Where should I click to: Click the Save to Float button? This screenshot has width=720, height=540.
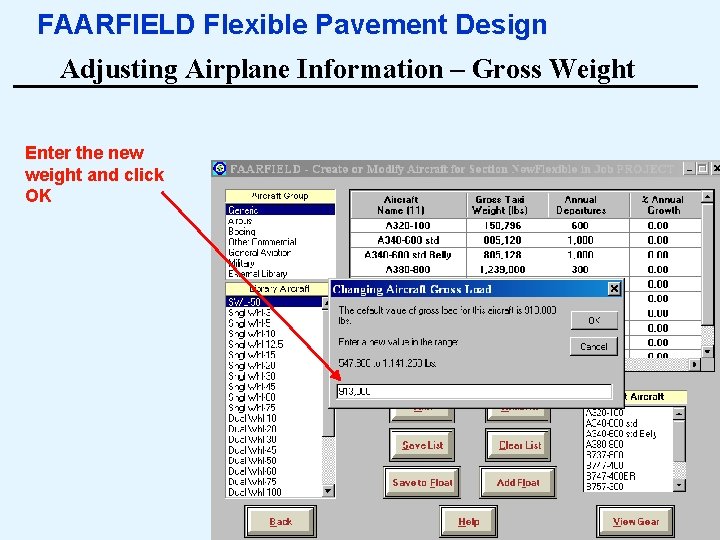(422, 483)
